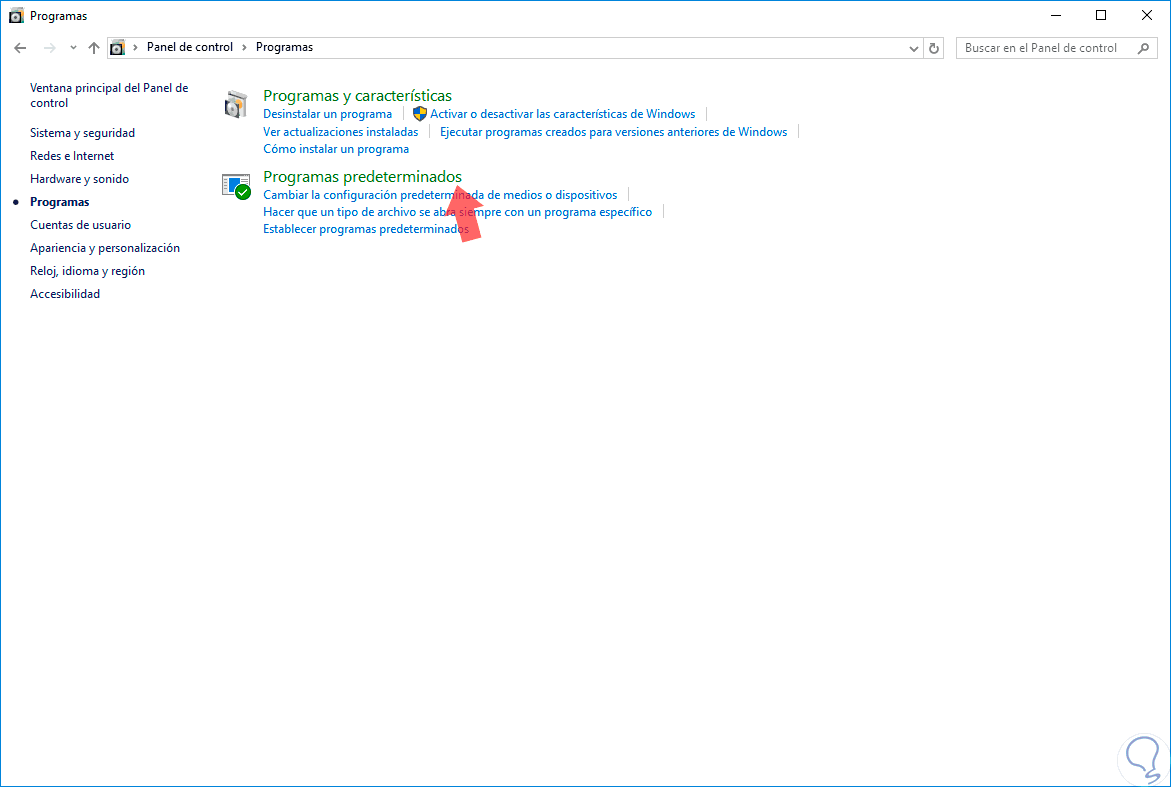
Task: Open Hardware y sonido category
Action: 79,179
